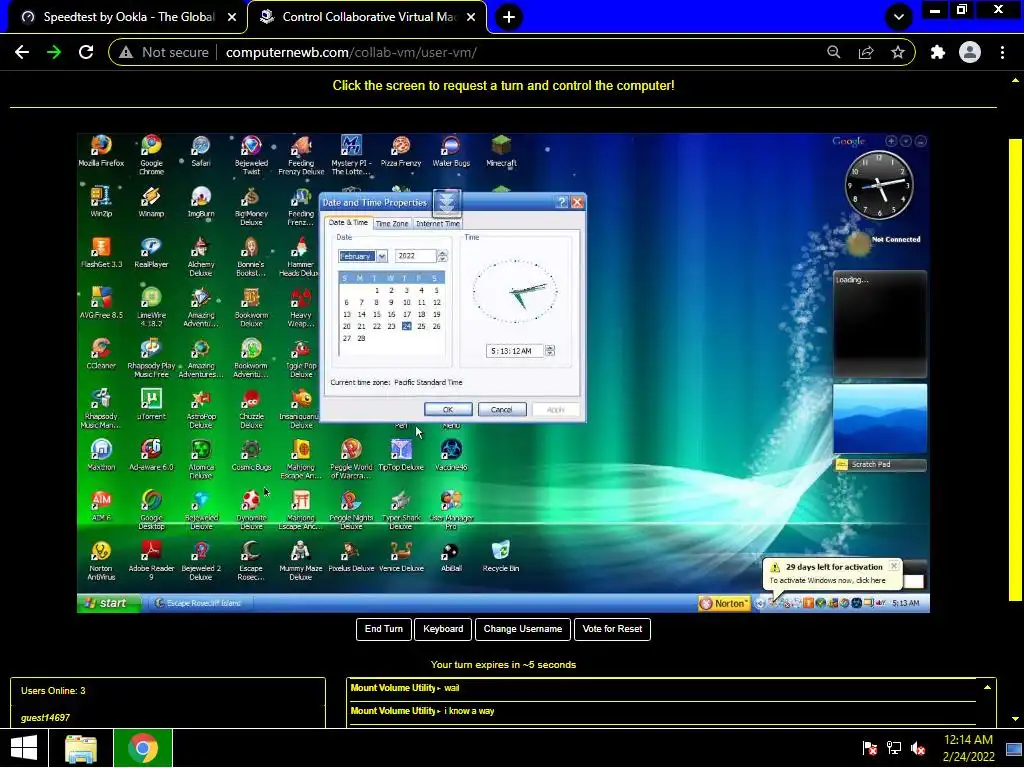Open the Google Desktop icon
The image size is (1024, 768).
coord(152,509)
